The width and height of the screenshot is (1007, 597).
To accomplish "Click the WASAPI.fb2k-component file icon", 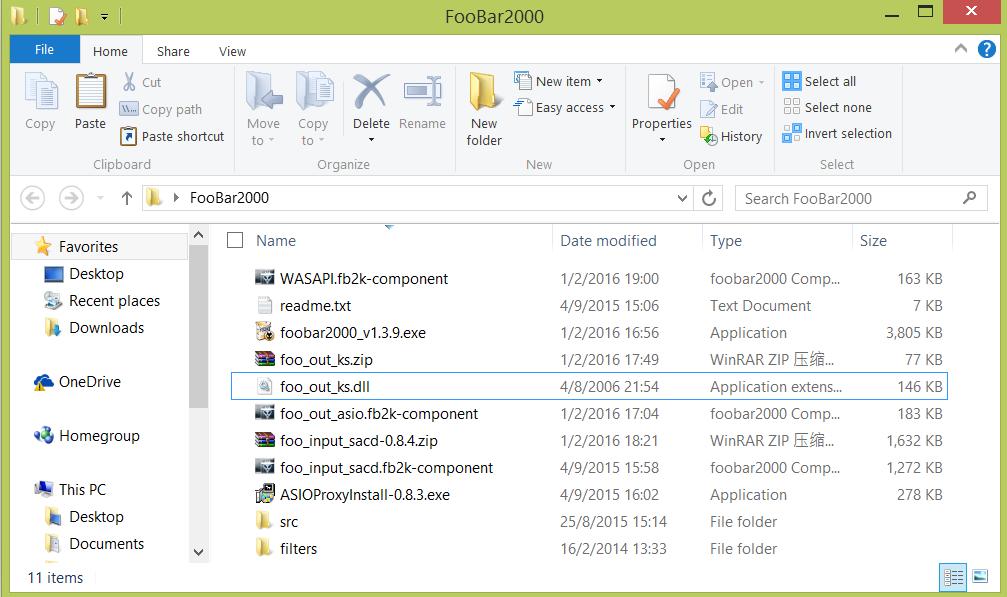I will [265, 278].
